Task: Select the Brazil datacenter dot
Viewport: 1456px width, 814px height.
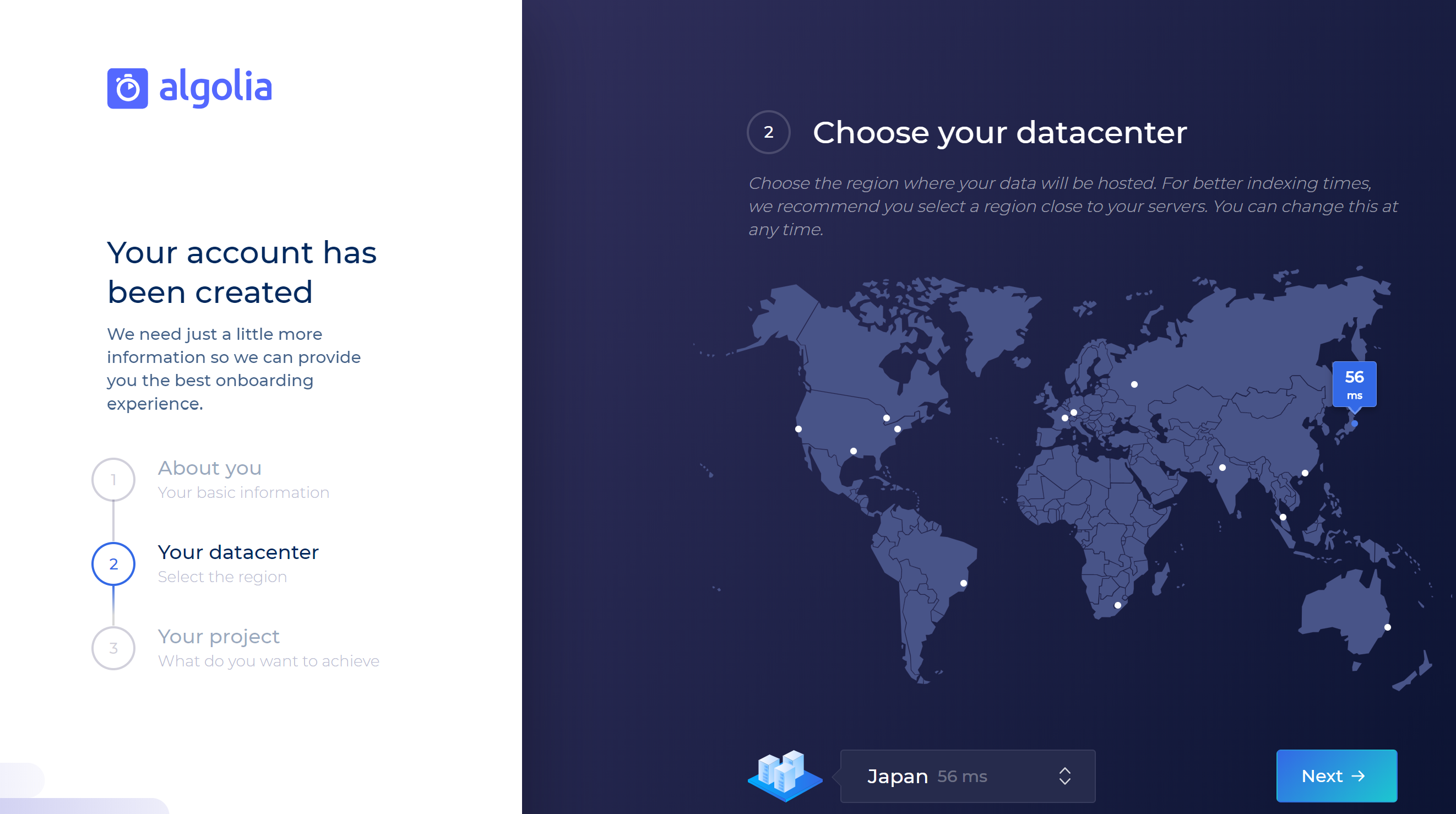Action: [x=964, y=583]
